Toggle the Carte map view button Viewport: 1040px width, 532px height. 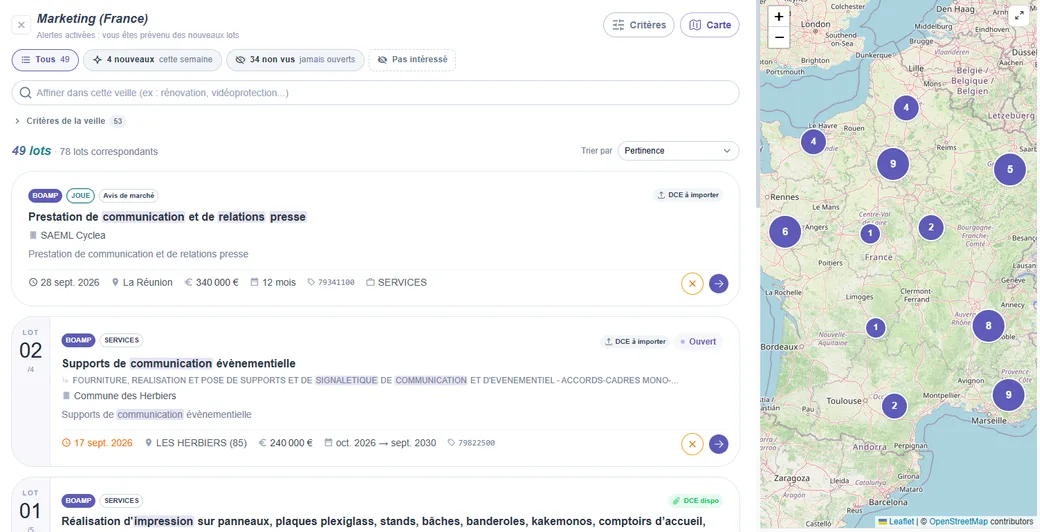pyautogui.click(x=710, y=25)
